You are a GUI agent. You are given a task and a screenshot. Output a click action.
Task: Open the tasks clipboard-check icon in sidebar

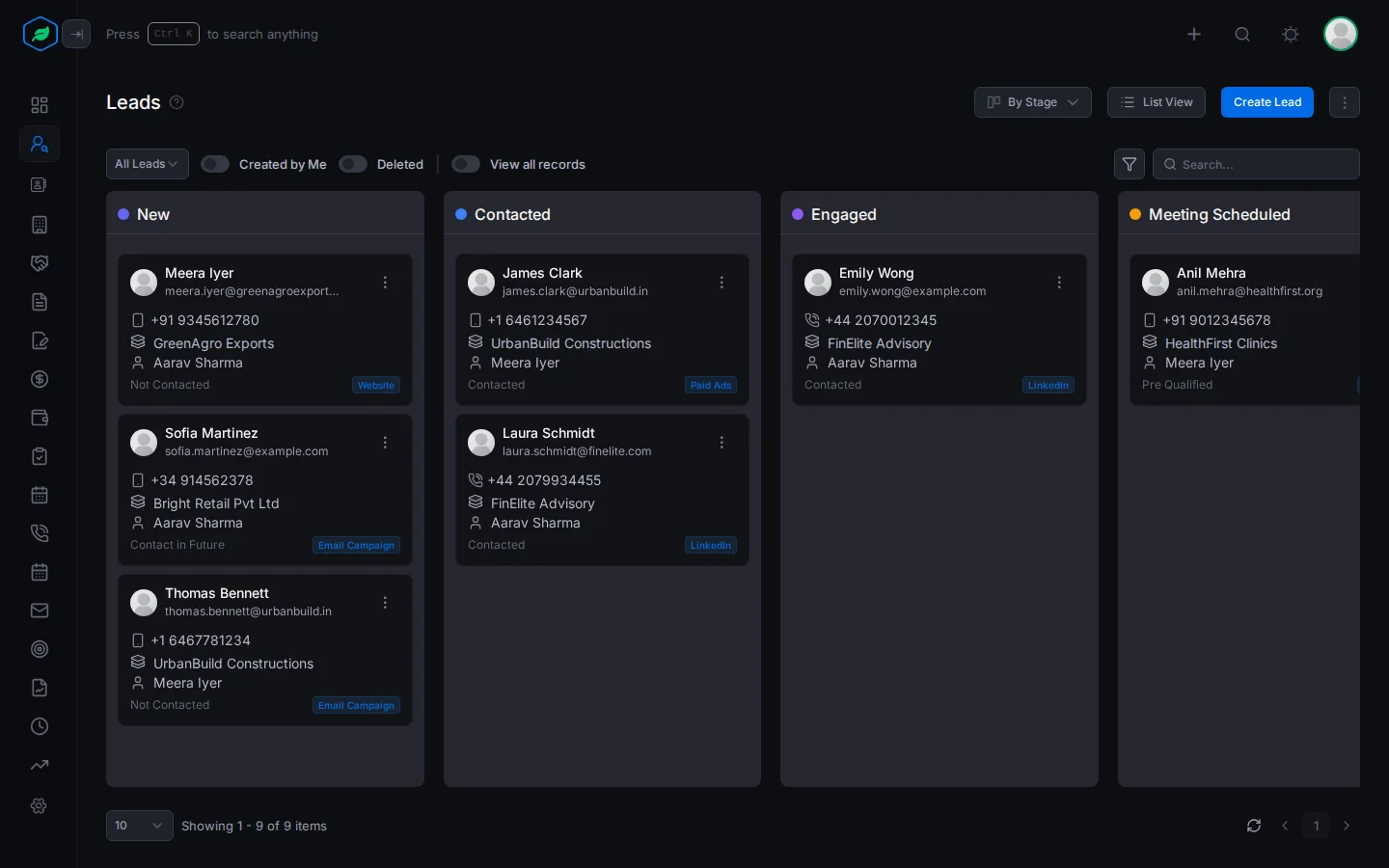point(40,456)
